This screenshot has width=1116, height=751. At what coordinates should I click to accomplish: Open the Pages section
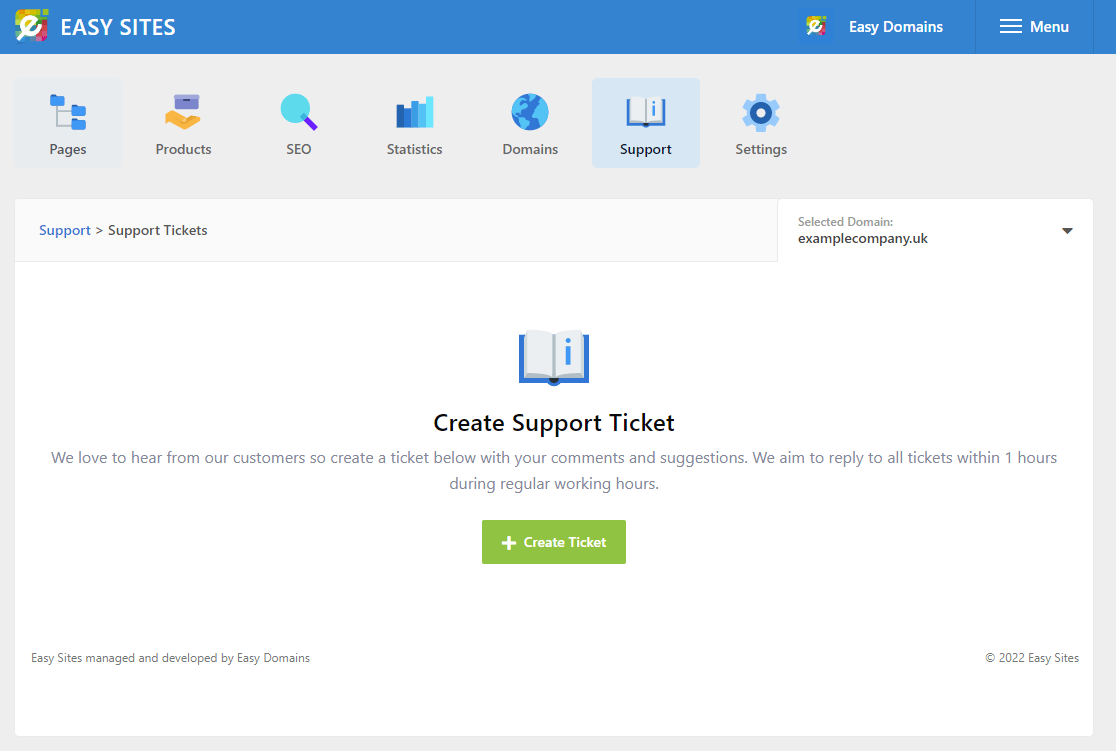68,123
